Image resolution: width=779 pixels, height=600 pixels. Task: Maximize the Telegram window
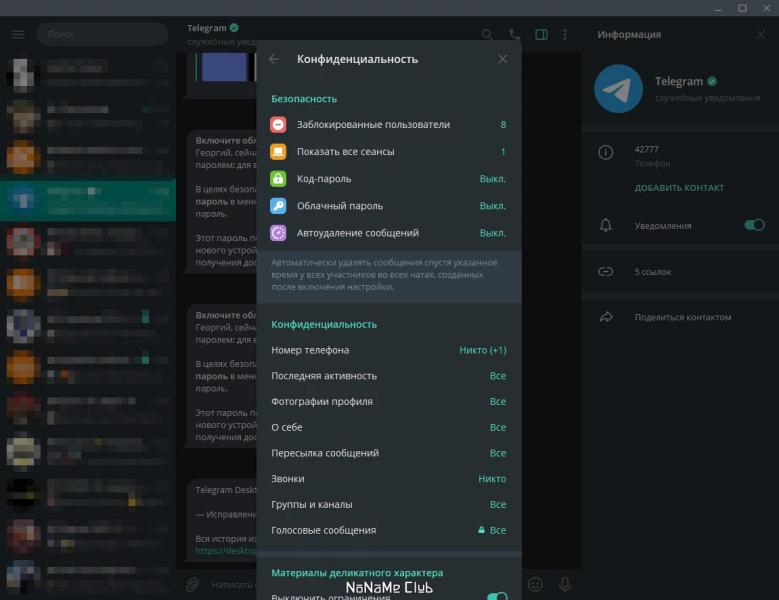(742, 8)
